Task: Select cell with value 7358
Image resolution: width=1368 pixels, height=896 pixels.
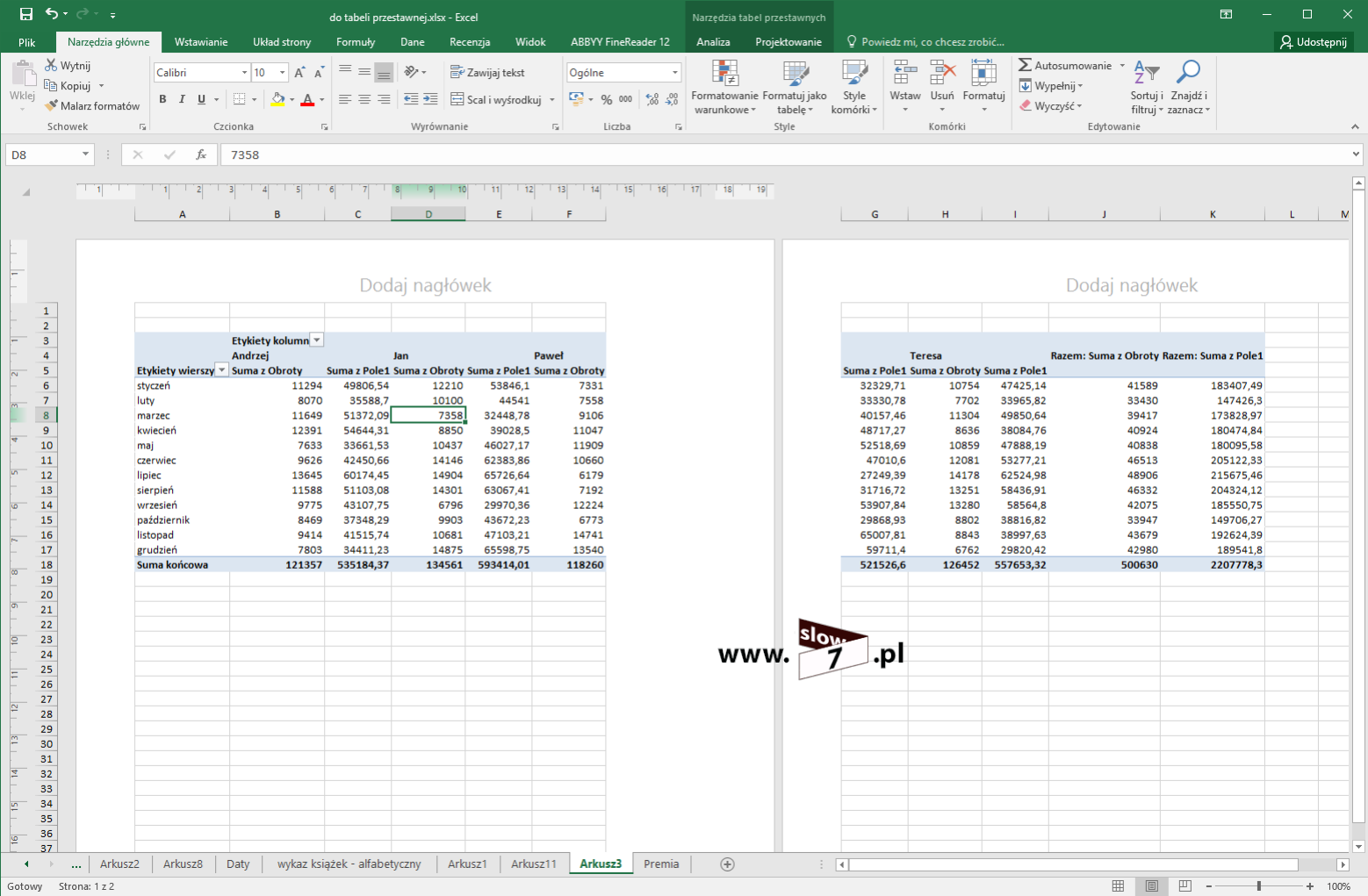Action: [428, 415]
